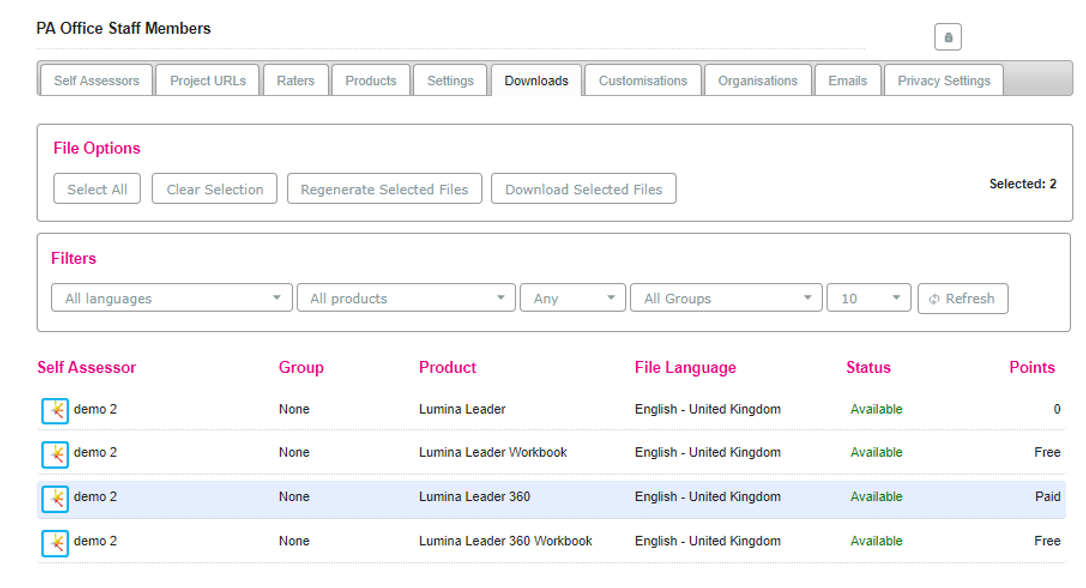Screen dimensions: 1086x588
Task: Click the Downloads tab
Action: [537, 80]
